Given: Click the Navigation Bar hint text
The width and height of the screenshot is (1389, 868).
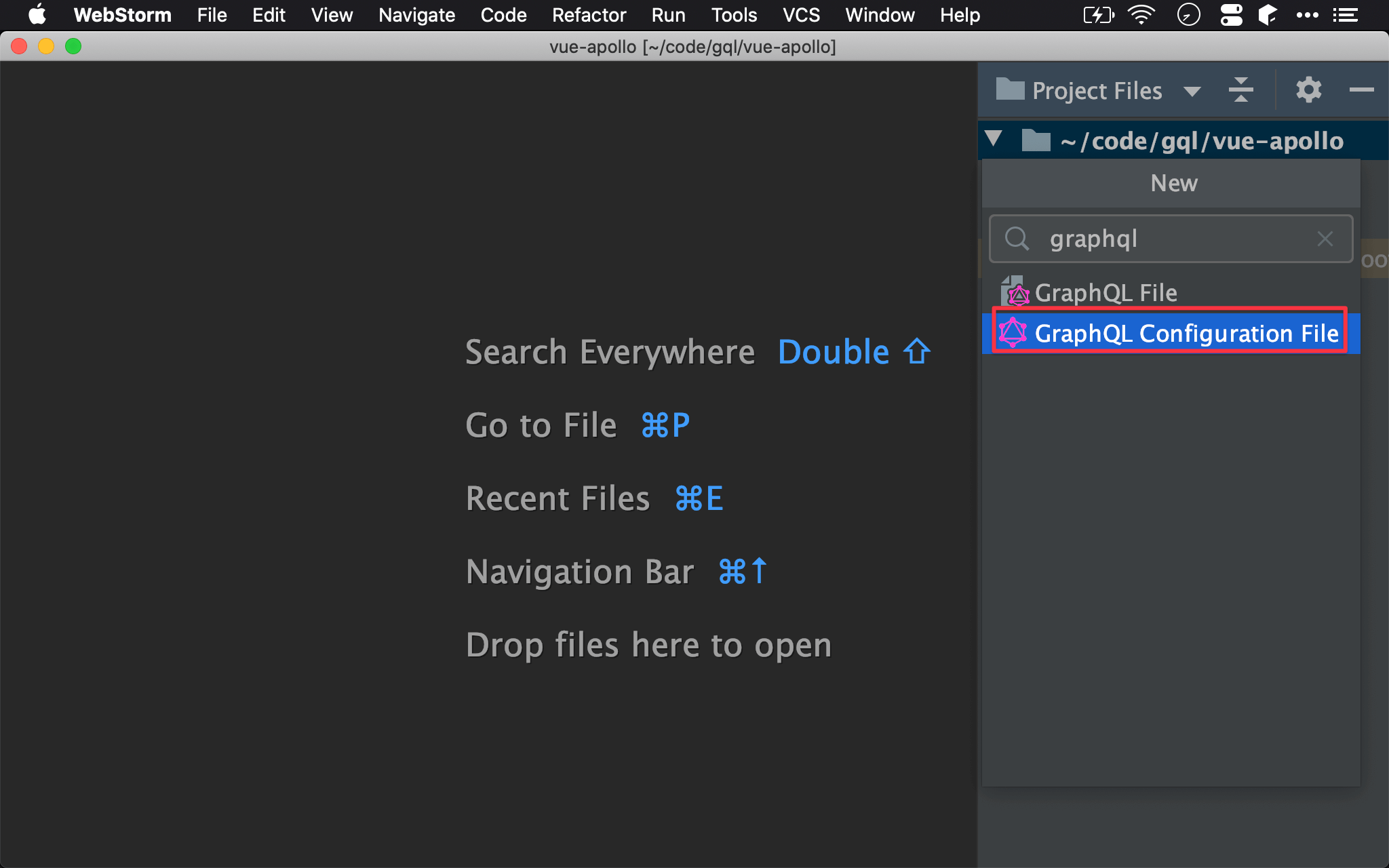Looking at the screenshot, I should click(580, 572).
